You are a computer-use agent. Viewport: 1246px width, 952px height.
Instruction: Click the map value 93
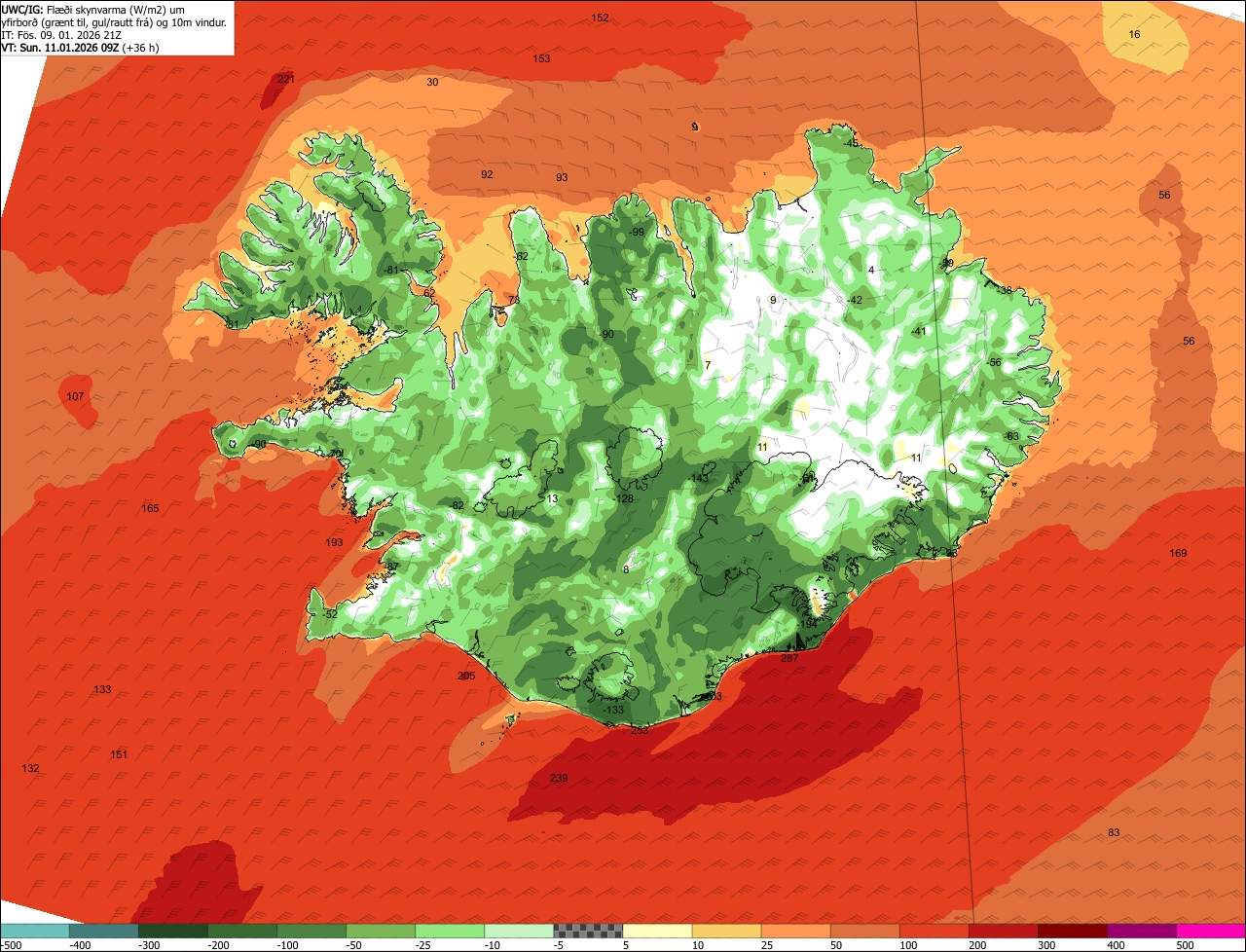[x=562, y=177]
